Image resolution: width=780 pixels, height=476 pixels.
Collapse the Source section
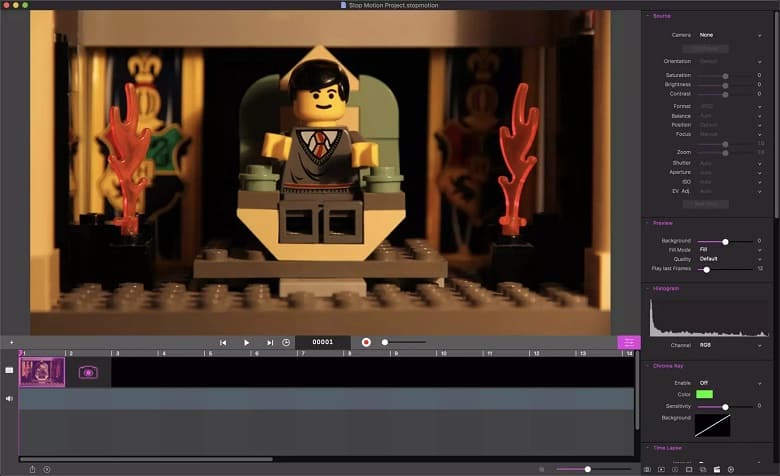point(648,16)
